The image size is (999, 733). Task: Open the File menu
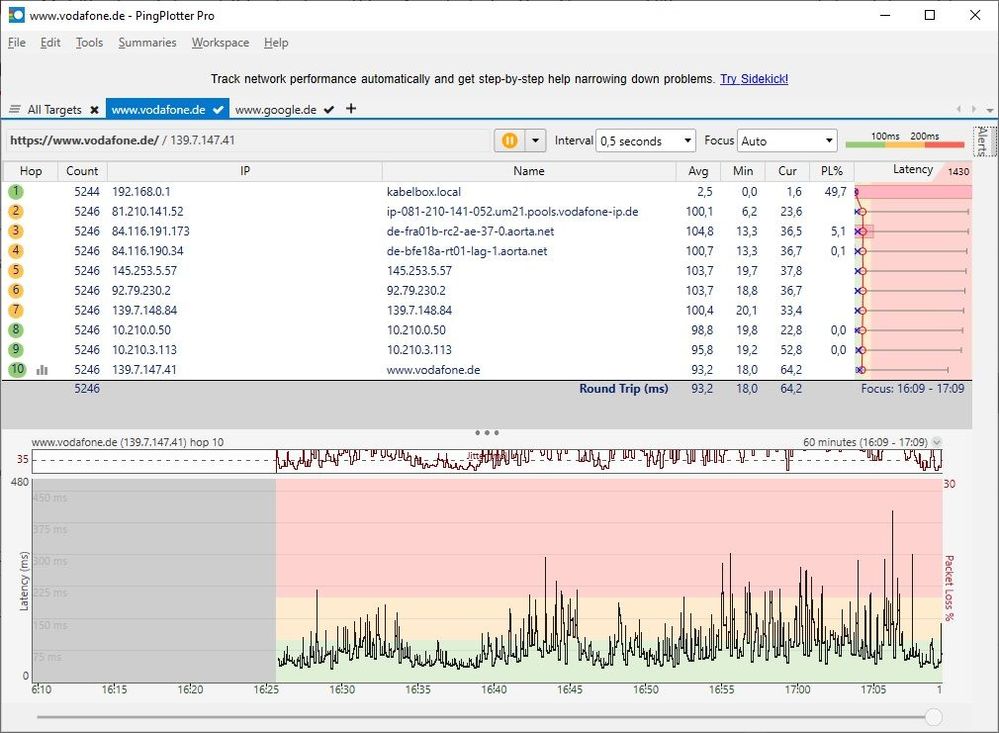tap(17, 43)
